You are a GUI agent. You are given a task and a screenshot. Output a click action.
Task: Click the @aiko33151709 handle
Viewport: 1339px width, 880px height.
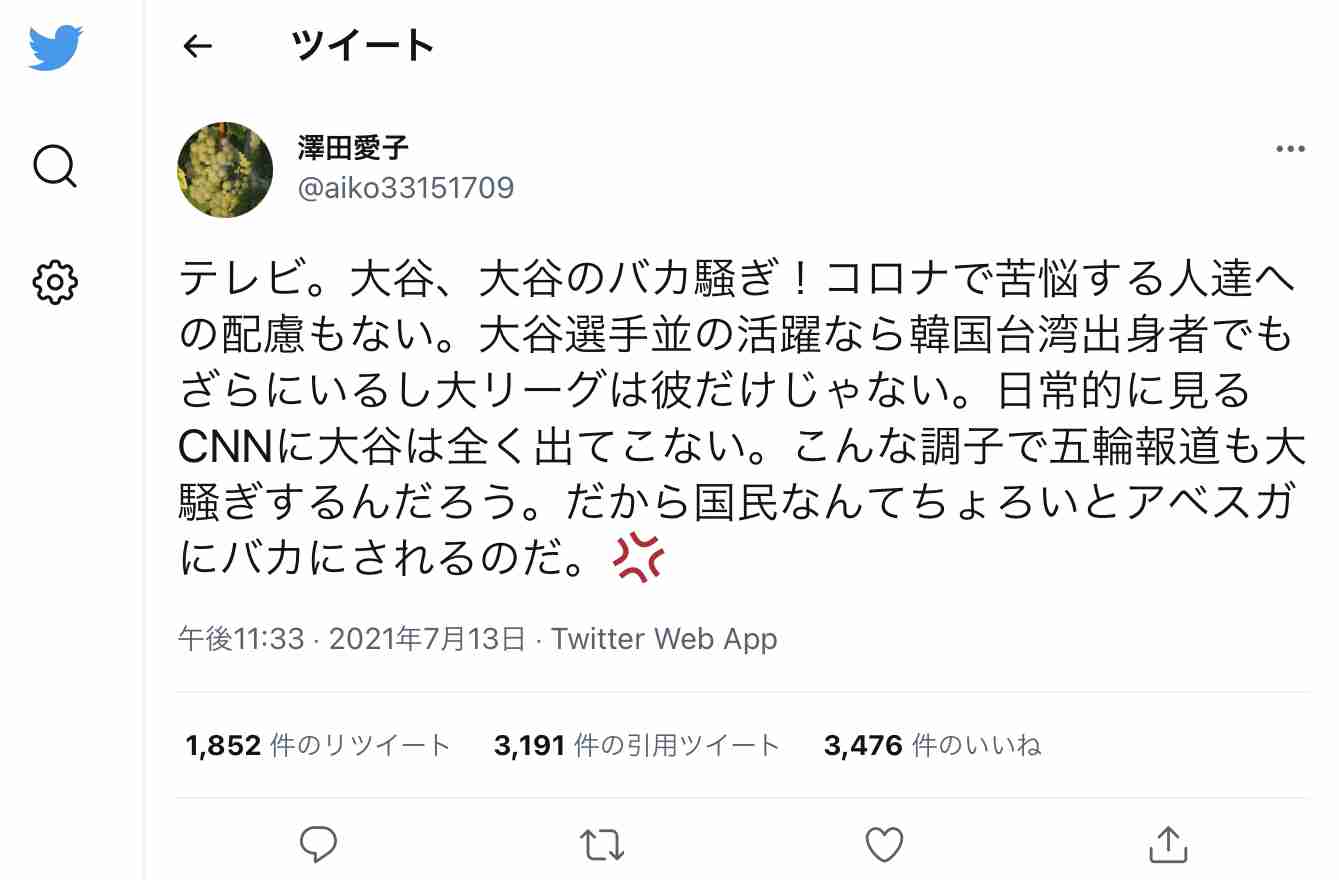[x=406, y=187]
